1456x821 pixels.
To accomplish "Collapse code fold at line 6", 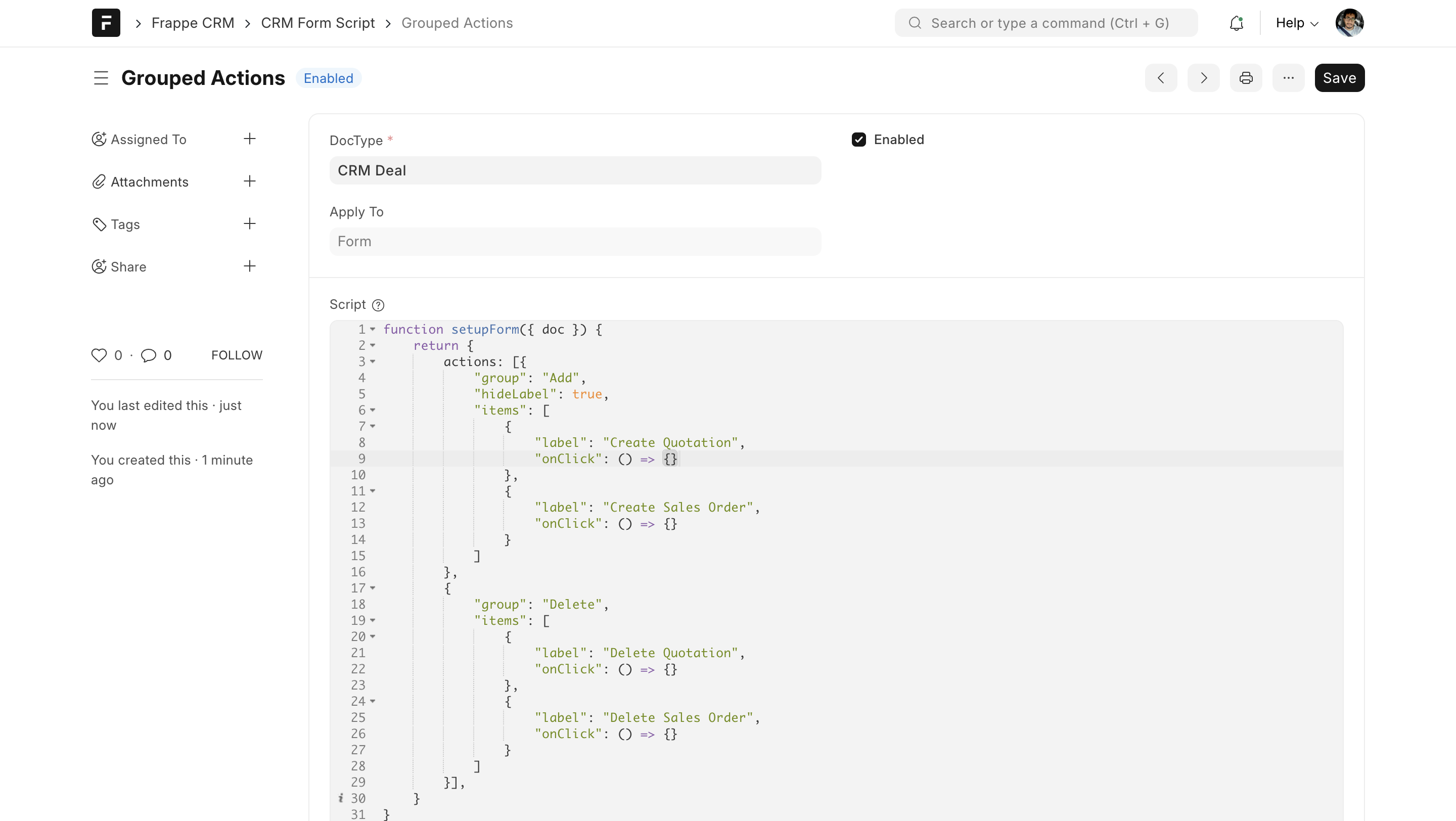I will [373, 410].
